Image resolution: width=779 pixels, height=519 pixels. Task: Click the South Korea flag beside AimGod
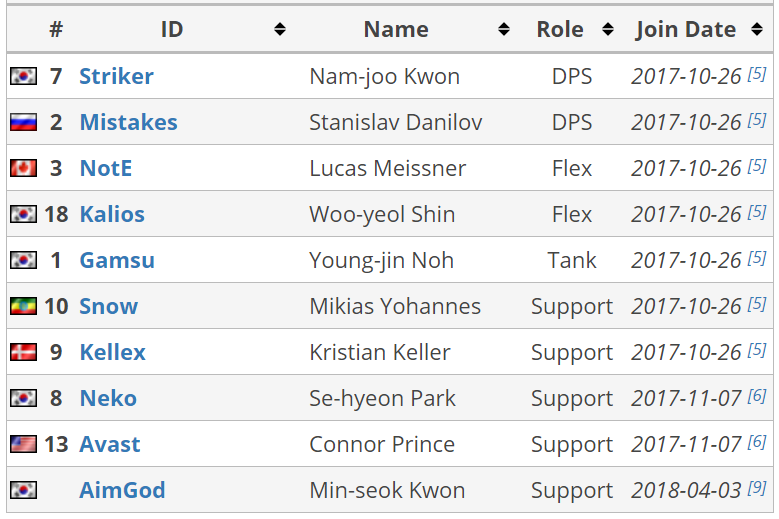point(23,490)
